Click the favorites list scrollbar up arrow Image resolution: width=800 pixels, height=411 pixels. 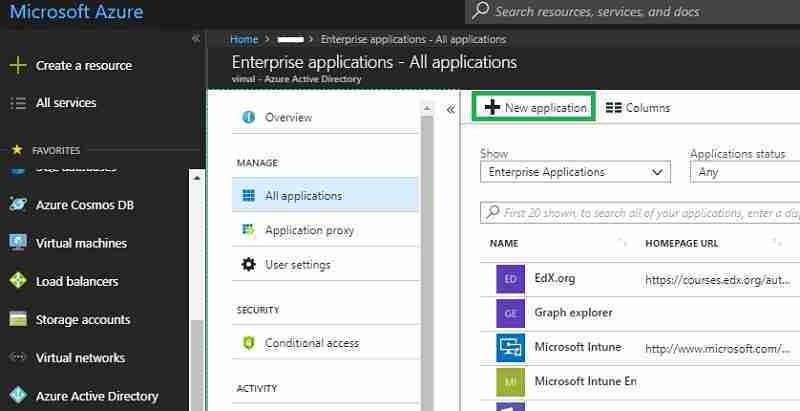(196, 178)
